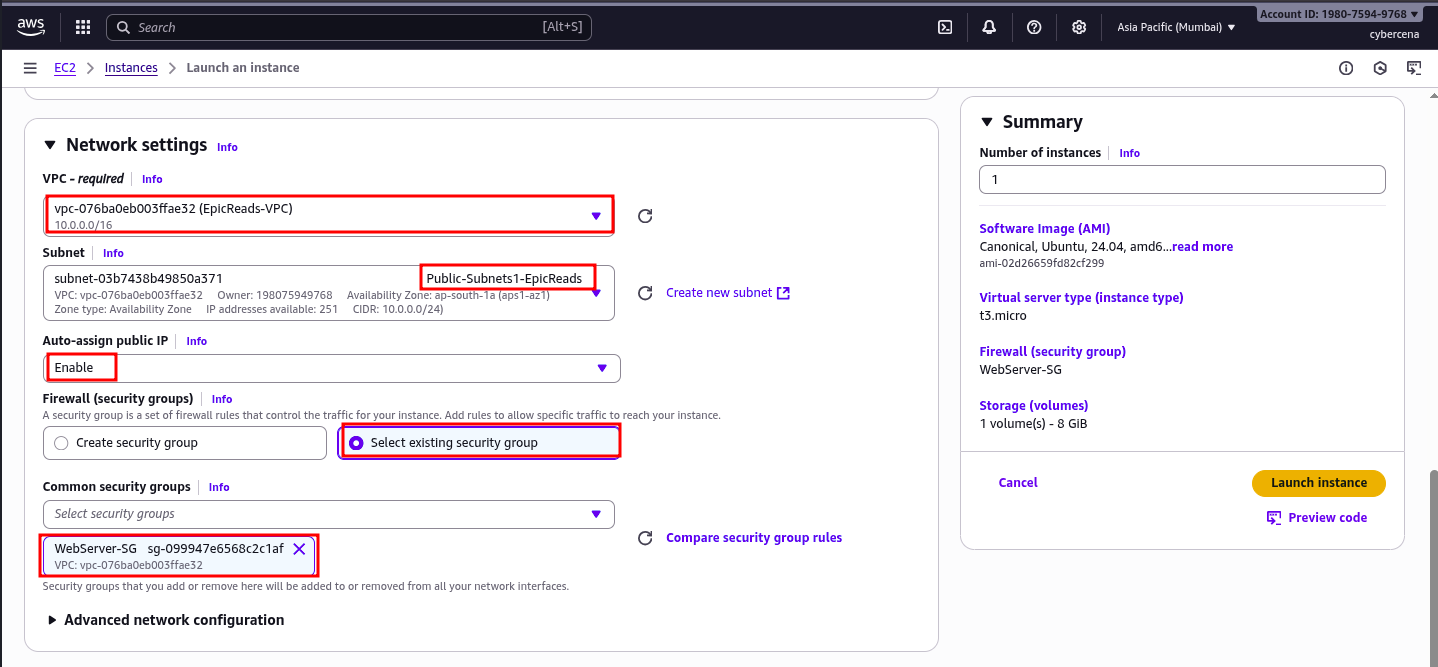The width and height of the screenshot is (1438, 667).
Task: Click the hexagon icon in breadcrumb bar
Action: pos(1380,68)
